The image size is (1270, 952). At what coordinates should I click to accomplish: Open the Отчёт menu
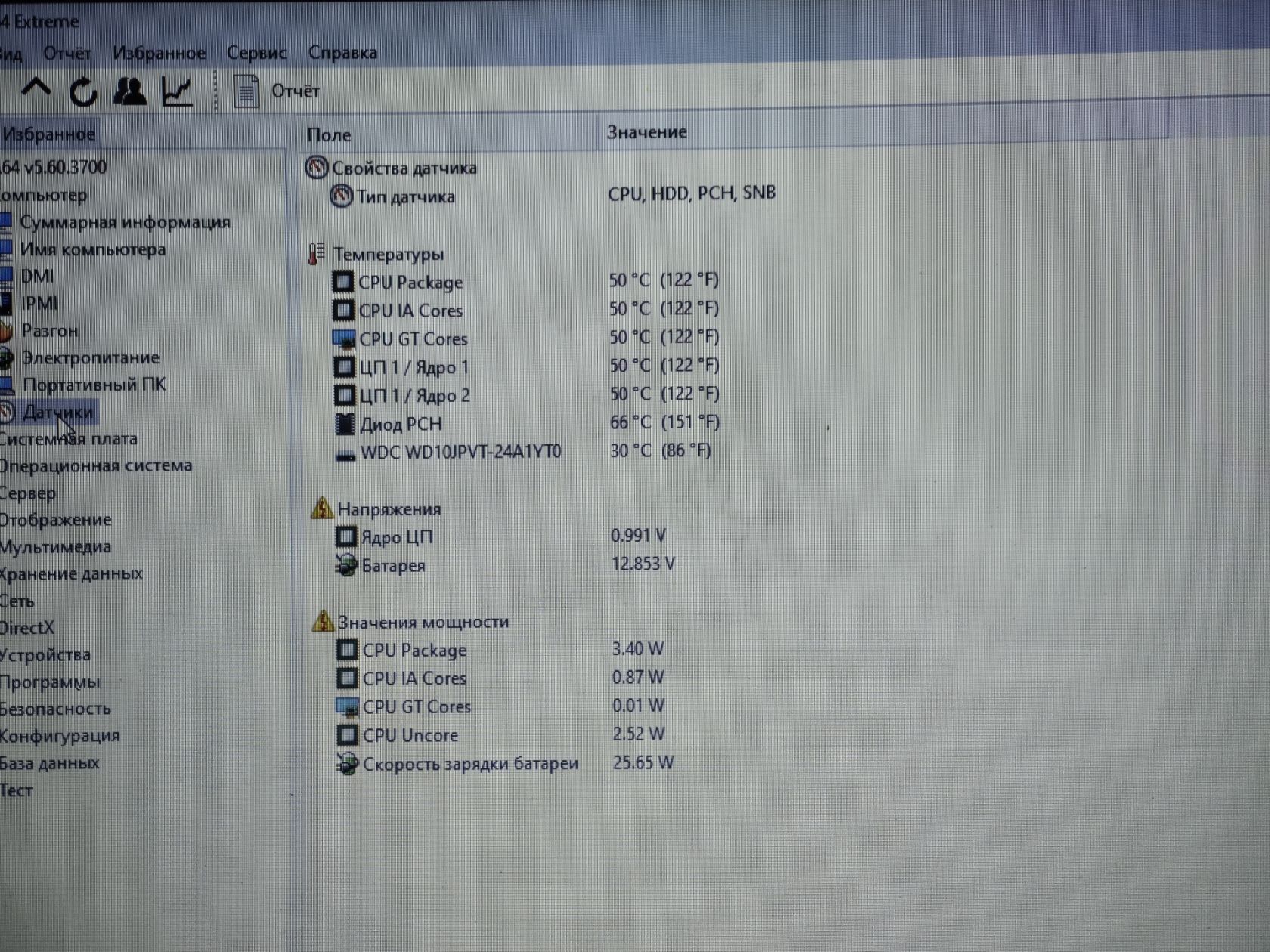pyautogui.click(x=67, y=53)
